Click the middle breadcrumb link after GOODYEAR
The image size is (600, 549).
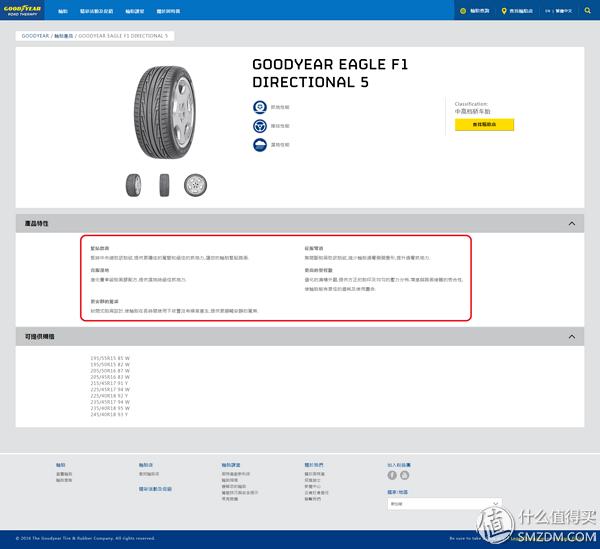point(64,36)
